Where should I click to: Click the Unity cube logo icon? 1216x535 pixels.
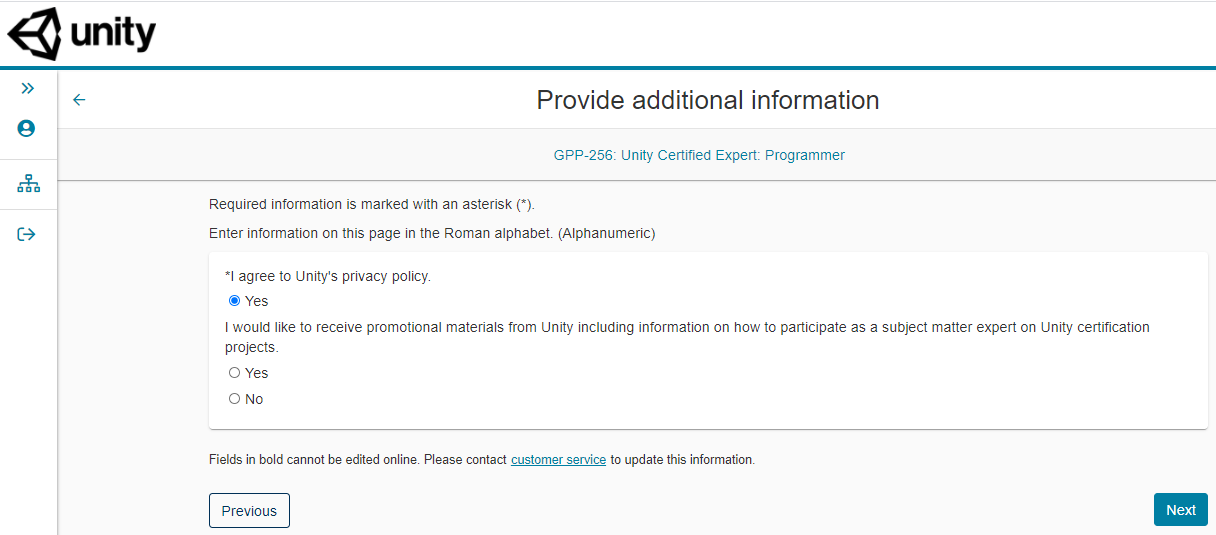pyautogui.click(x=34, y=34)
